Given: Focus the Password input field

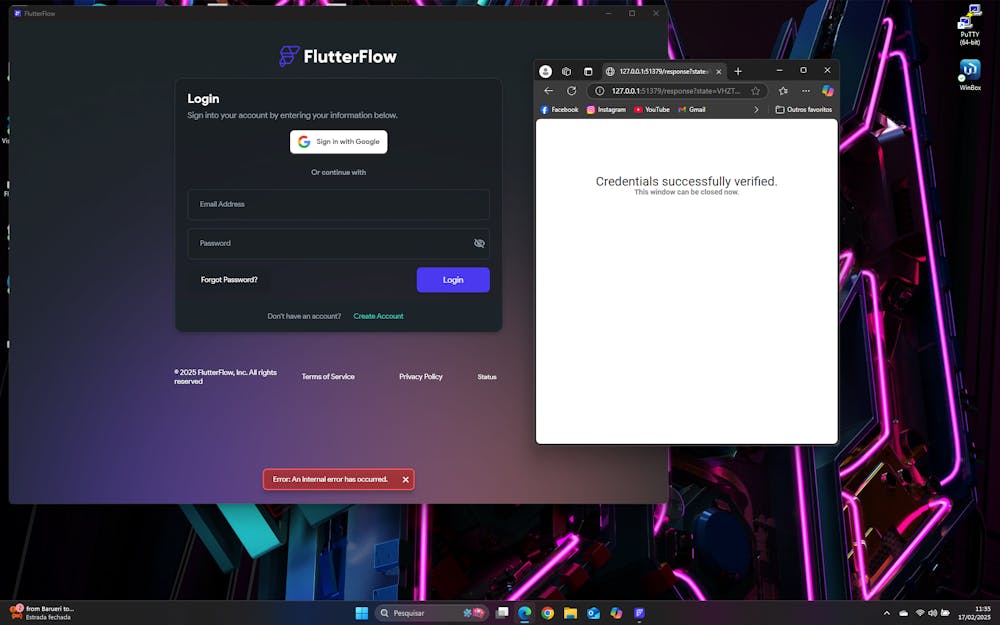Looking at the screenshot, I should click(x=339, y=243).
